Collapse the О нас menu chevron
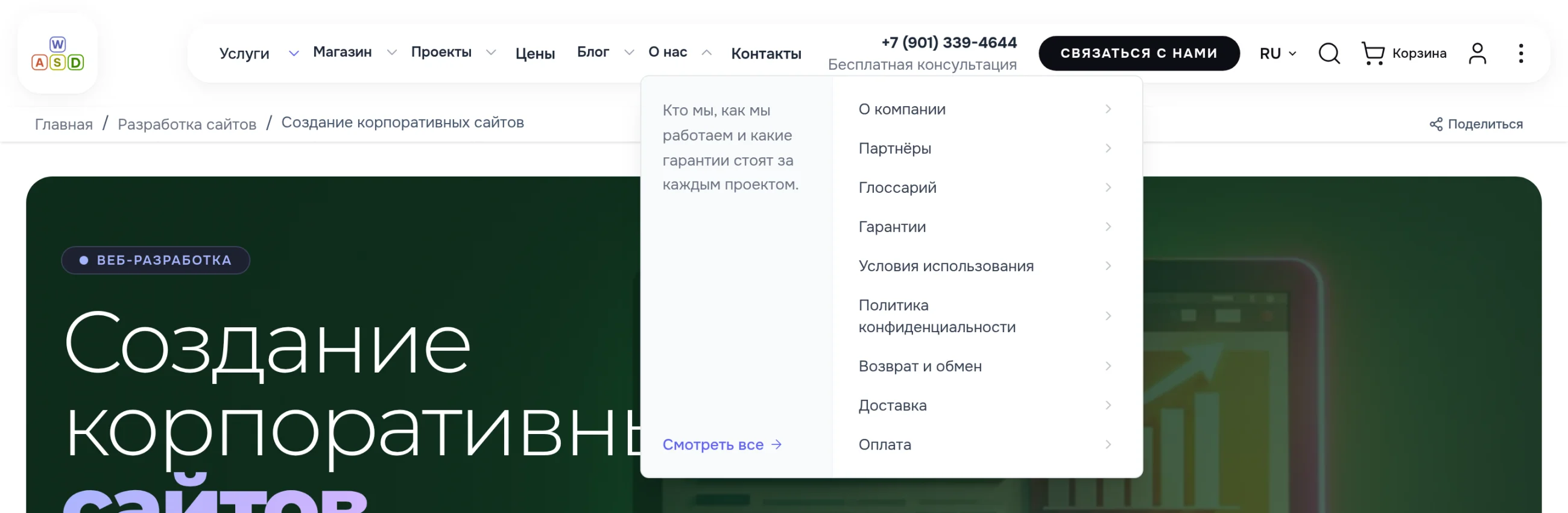Viewport: 1568px width, 513px height. (706, 53)
